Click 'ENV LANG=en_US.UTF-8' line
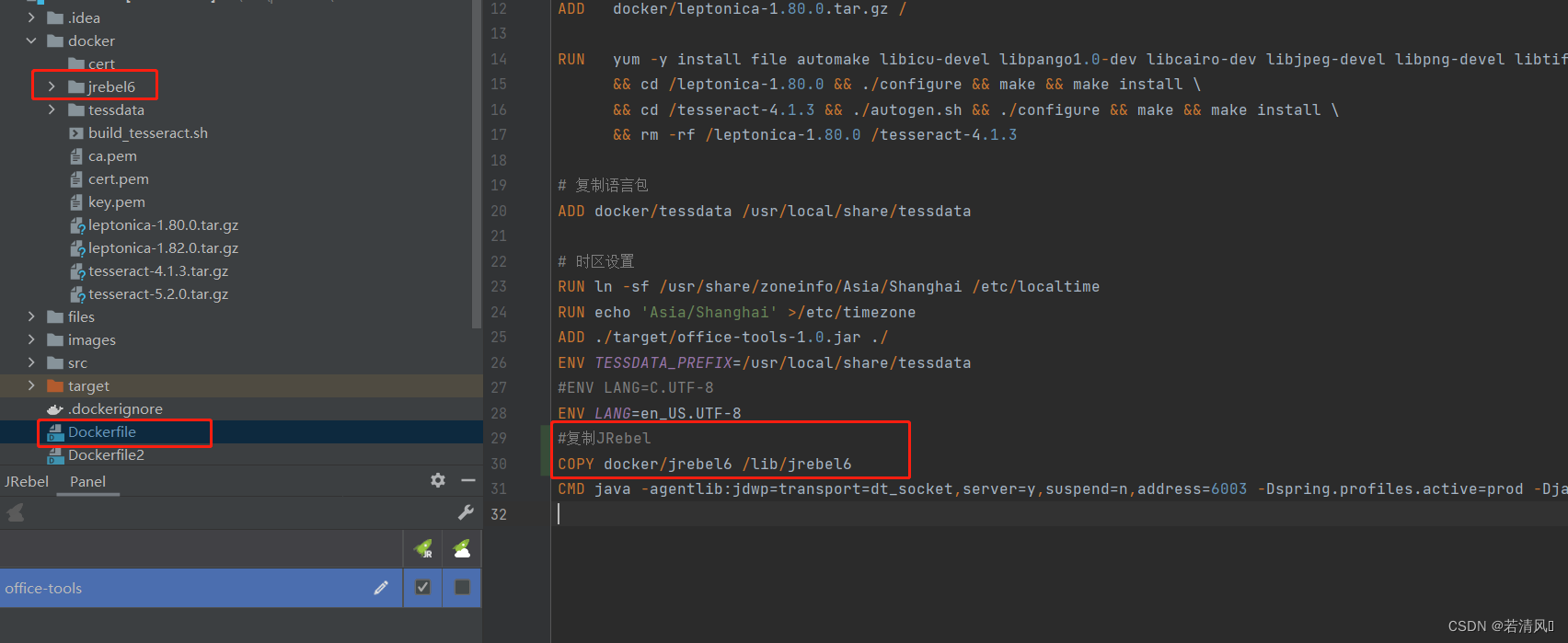Screen dimensions: 1568x643 (650, 413)
